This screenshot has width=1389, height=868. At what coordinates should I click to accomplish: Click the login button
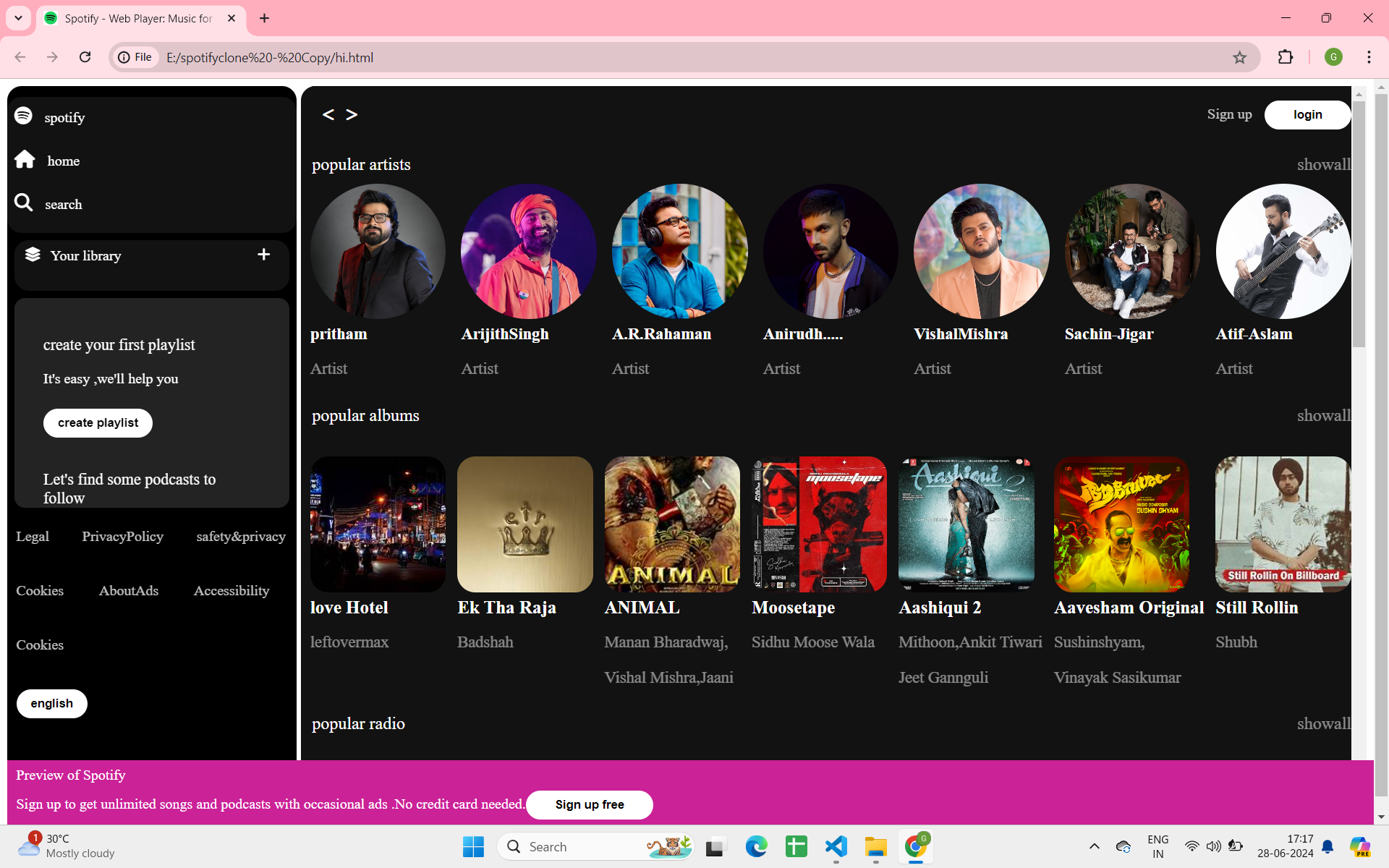point(1307,115)
